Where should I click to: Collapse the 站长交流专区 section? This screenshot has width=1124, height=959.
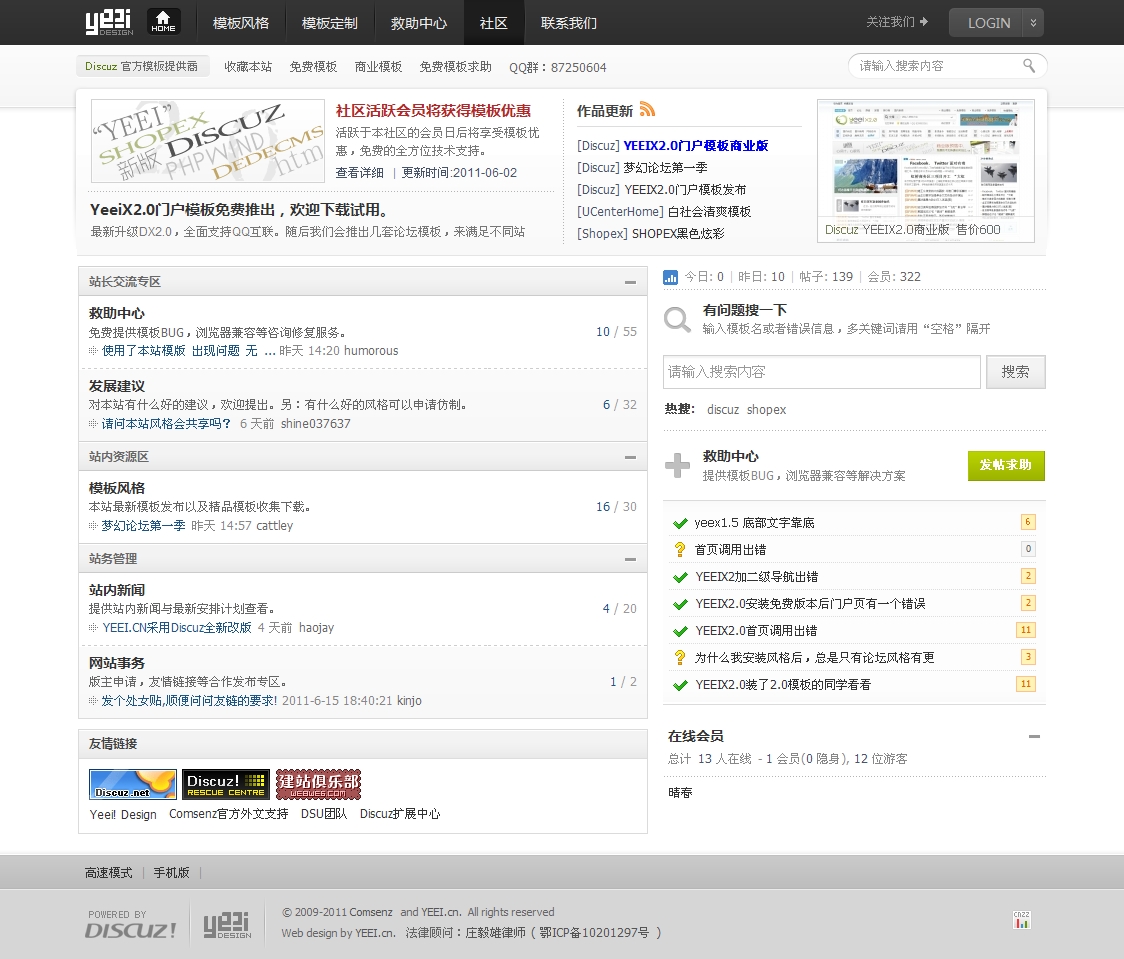click(x=630, y=282)
